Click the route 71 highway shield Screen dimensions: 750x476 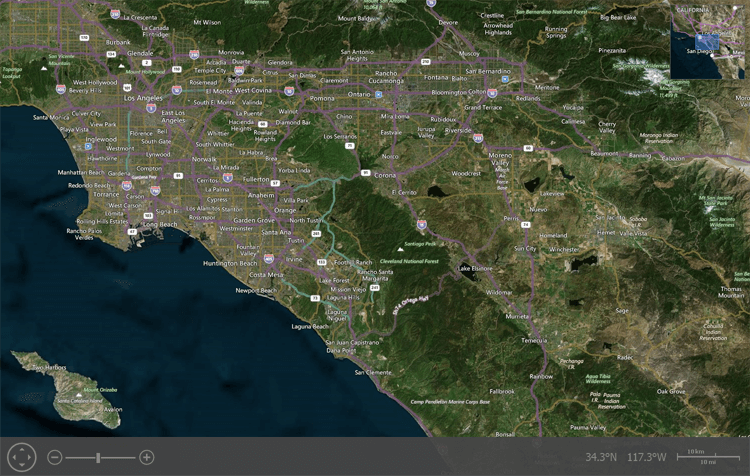pyautogui.click(x=350, y=145)
